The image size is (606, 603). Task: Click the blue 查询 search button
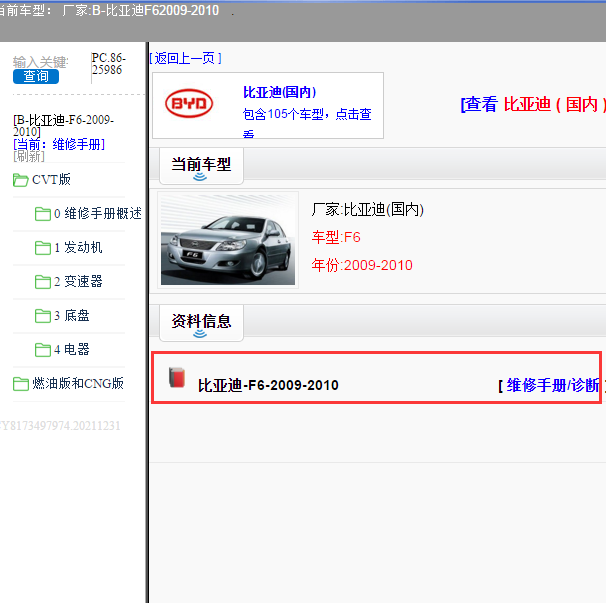(x=36, y=76)
